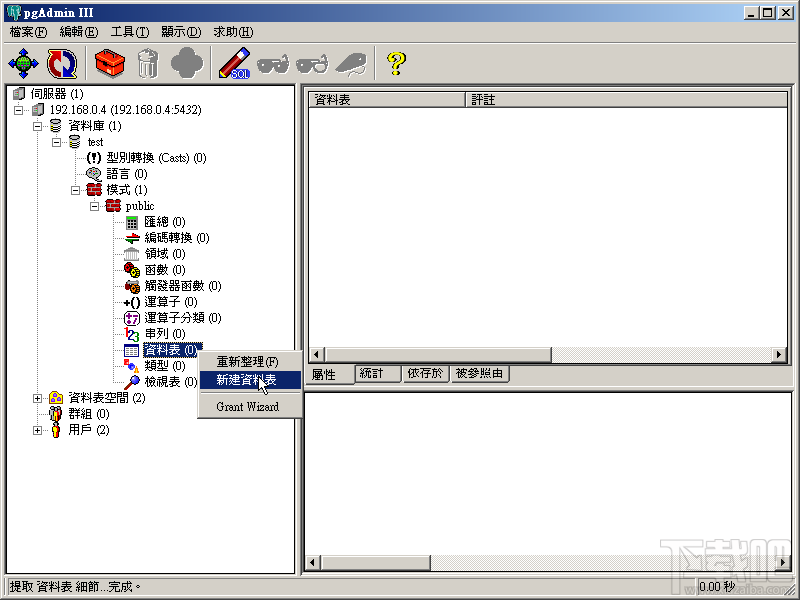Add a new server connection icon
Screen dimensions: 800x600
pyautogui.click(x=22, y=62)
